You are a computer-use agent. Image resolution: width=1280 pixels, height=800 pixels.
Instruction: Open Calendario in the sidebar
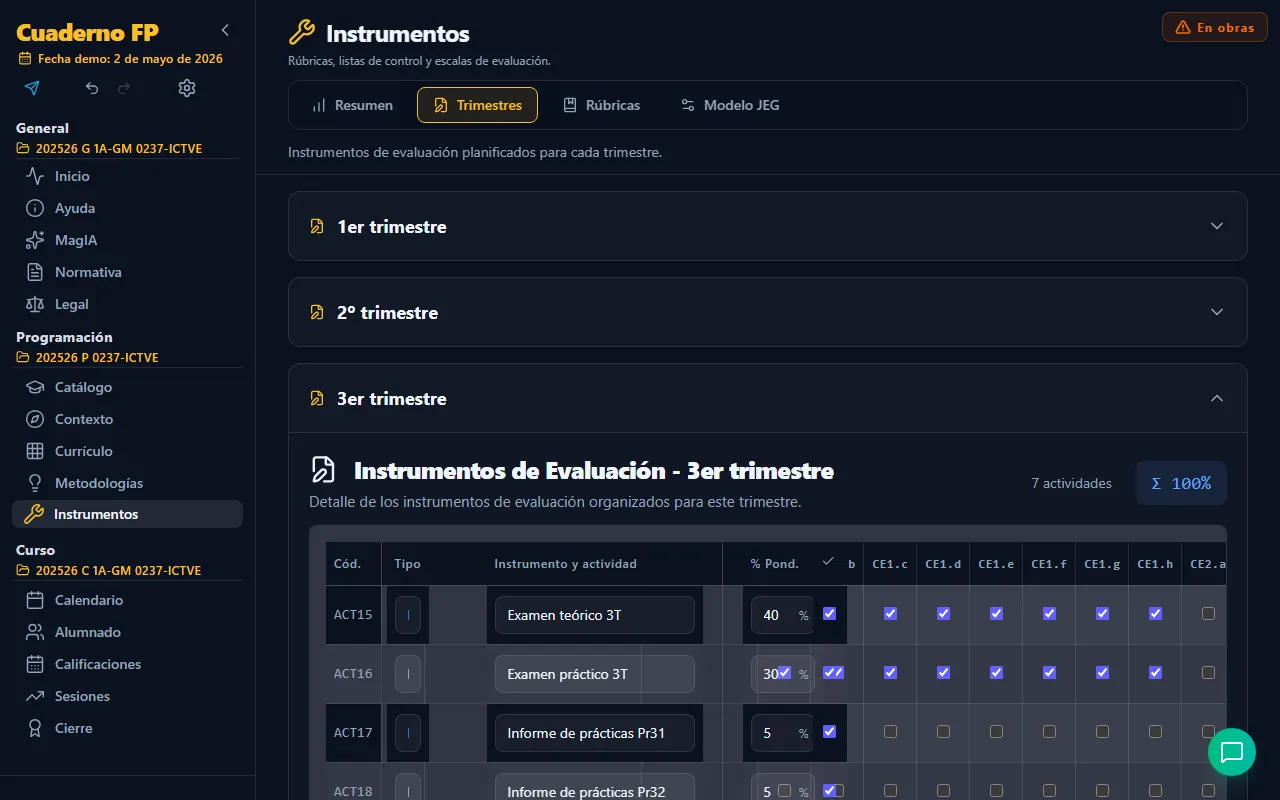point(127,600)
